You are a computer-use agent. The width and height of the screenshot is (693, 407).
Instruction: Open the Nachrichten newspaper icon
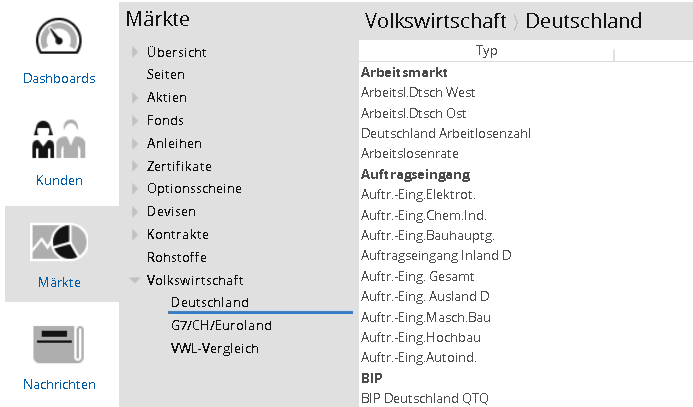[59, 345]
